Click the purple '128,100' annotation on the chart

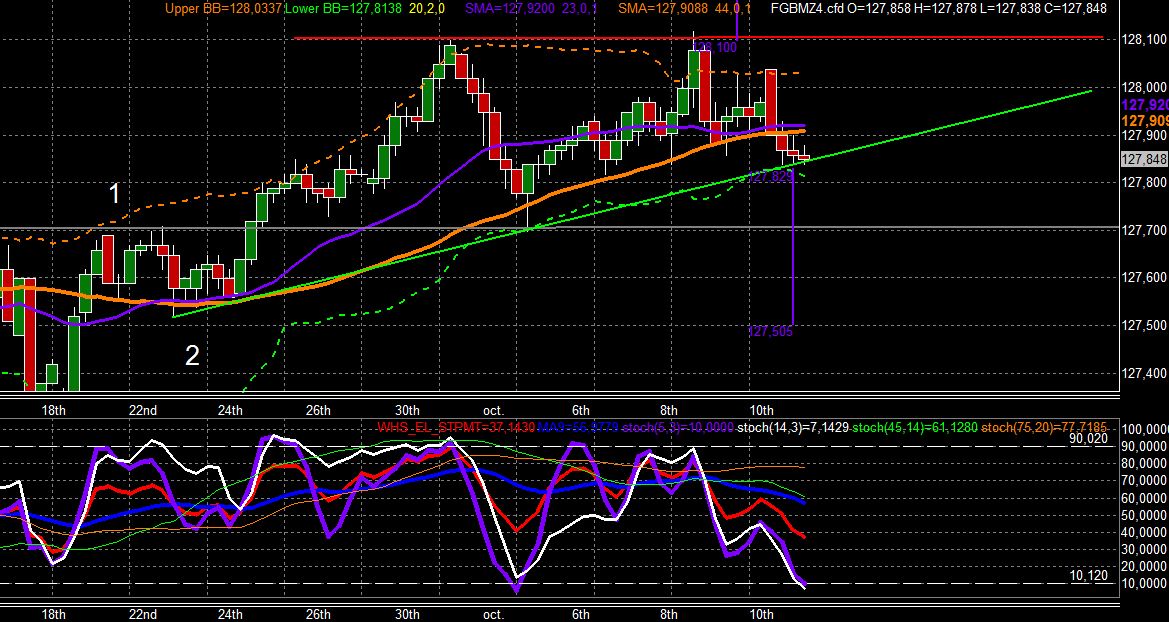[x=714, y=48]
